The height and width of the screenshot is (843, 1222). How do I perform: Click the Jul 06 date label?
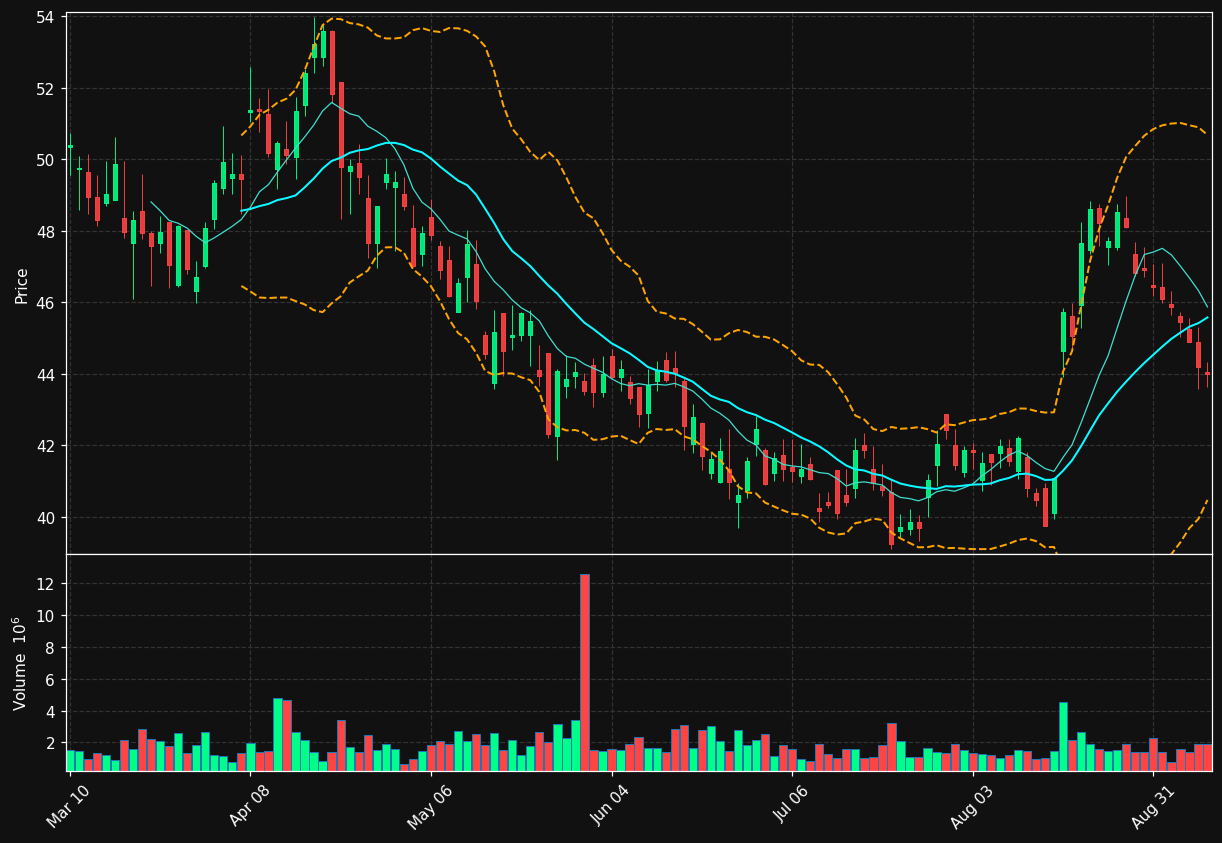click(792, 805)
